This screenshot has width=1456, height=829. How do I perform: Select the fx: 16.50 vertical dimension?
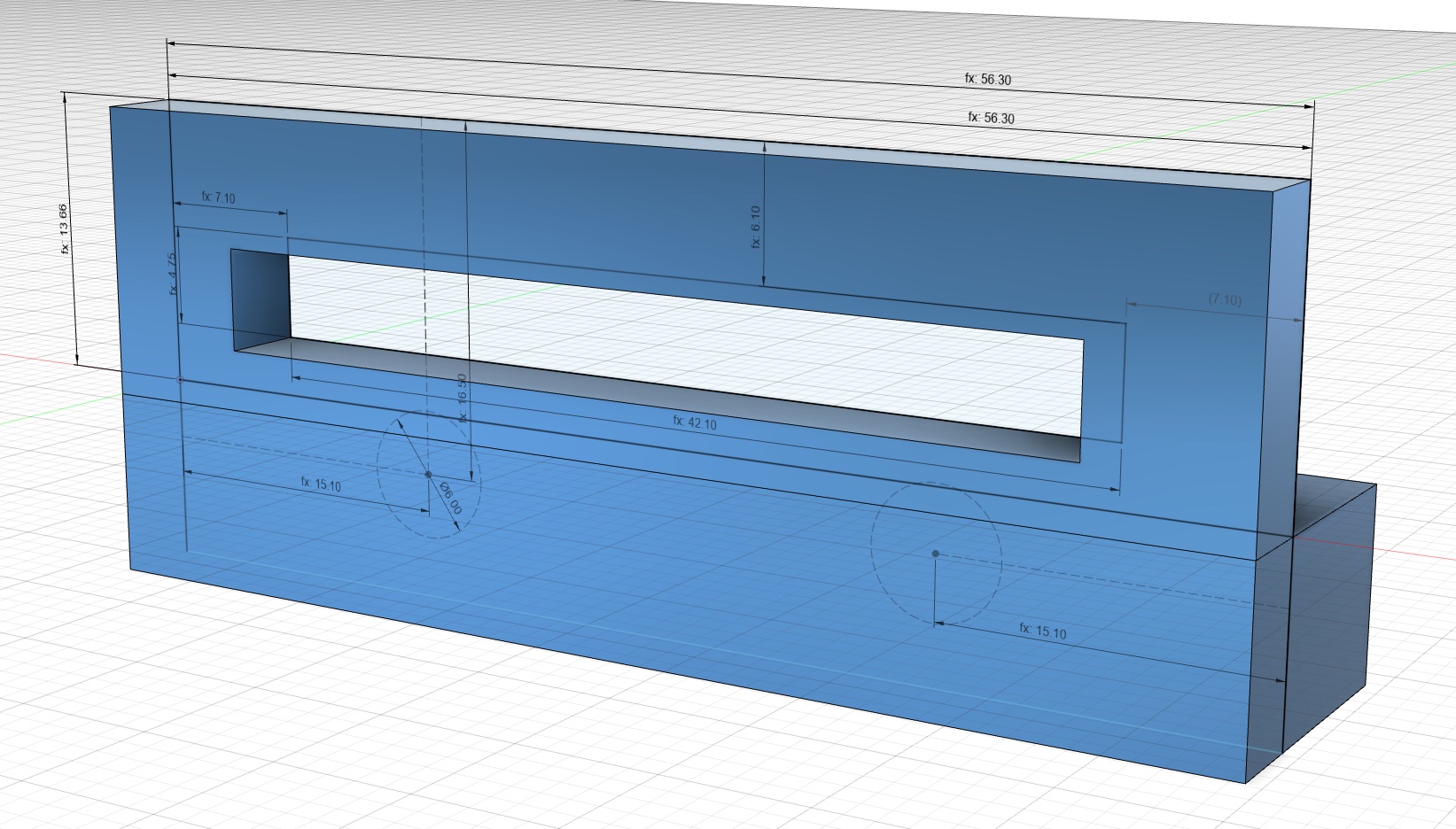[462, 397]
